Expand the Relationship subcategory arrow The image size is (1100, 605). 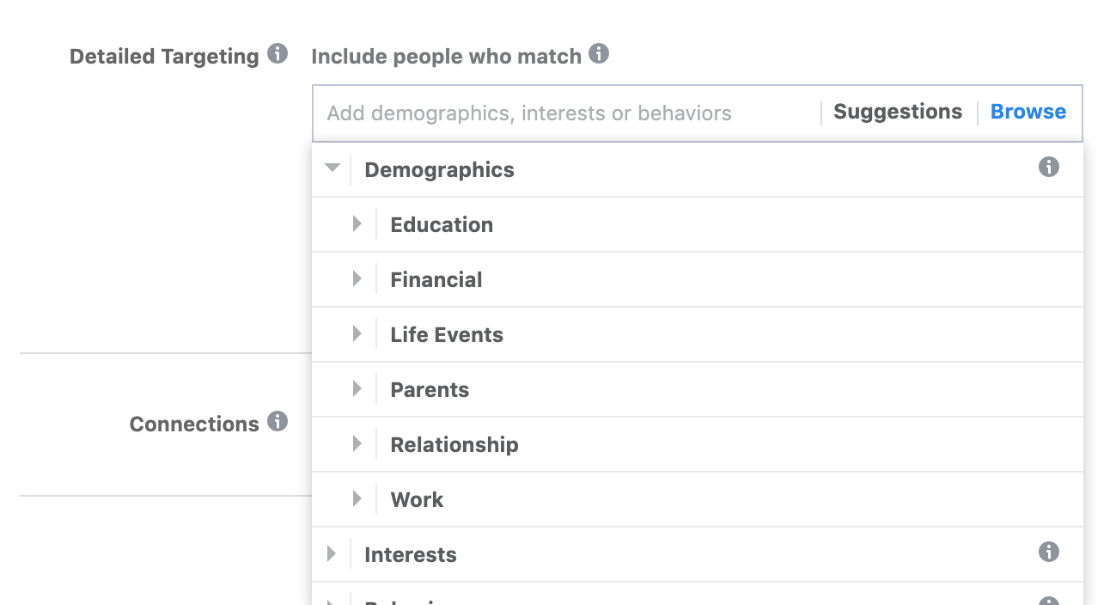coord(357,444)
